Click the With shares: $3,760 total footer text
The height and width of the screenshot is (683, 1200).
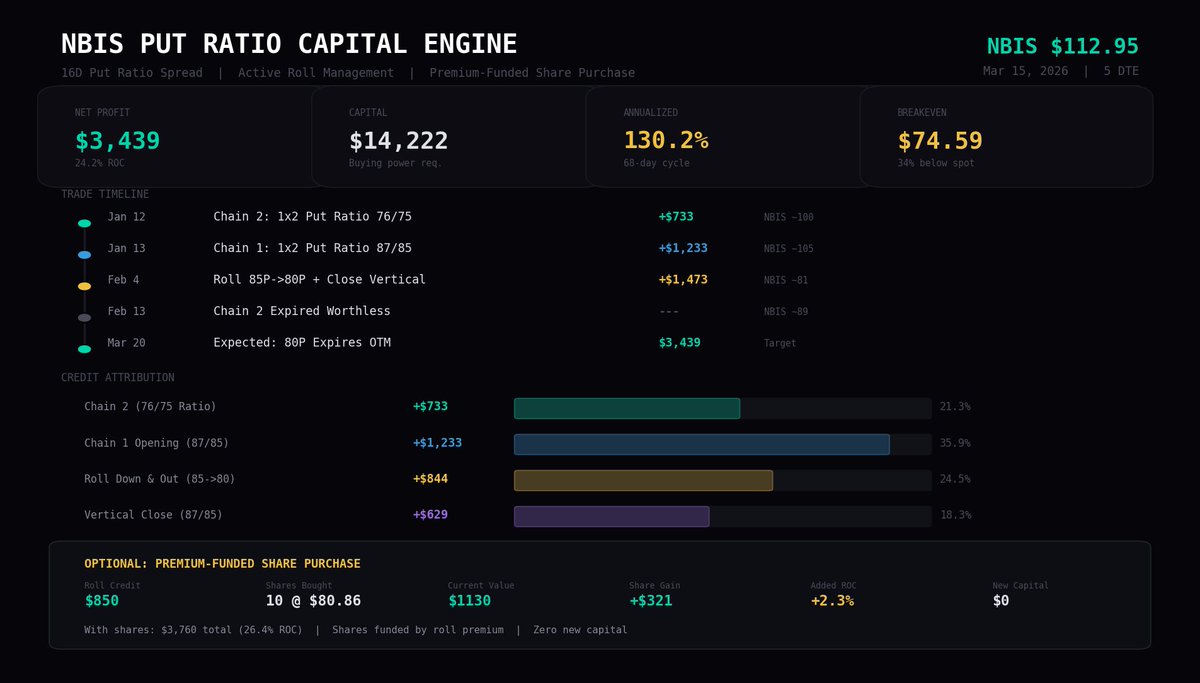193,630
